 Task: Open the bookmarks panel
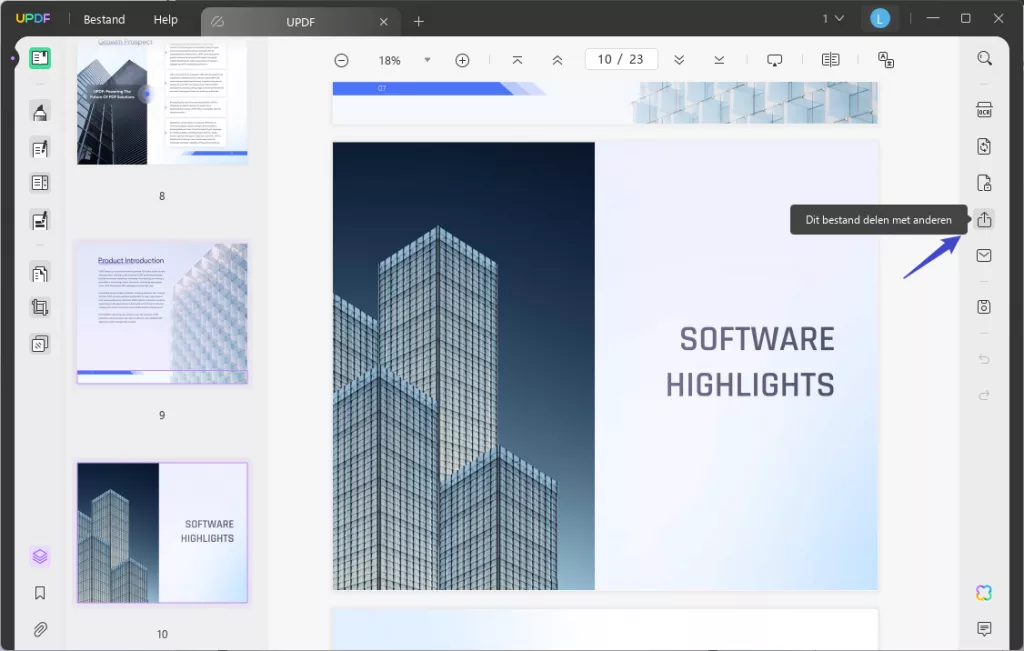pos(40,593)
